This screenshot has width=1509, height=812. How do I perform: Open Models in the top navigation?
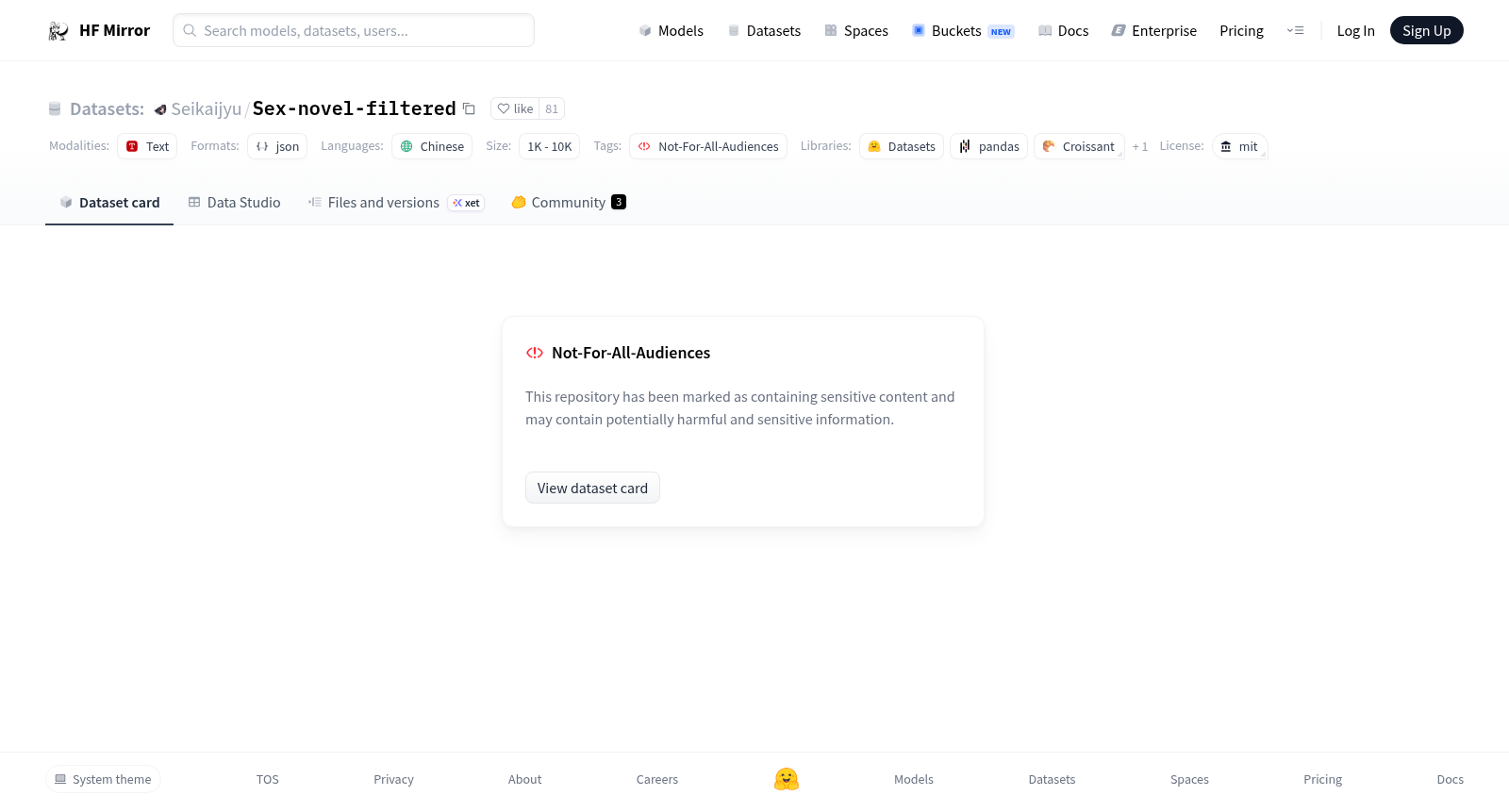click(671, 31)
